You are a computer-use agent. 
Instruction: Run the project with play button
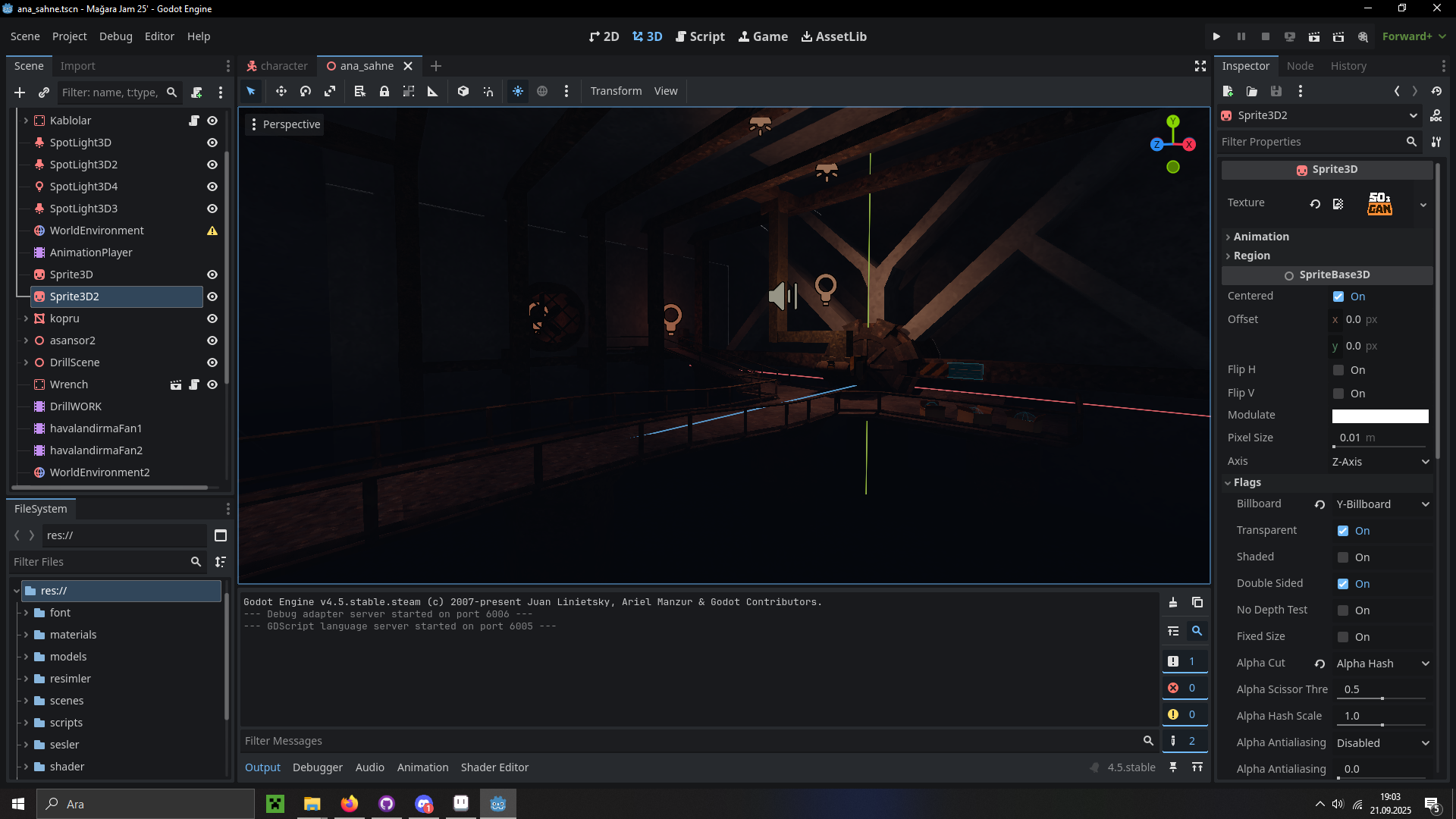[x=1216, y=36]
